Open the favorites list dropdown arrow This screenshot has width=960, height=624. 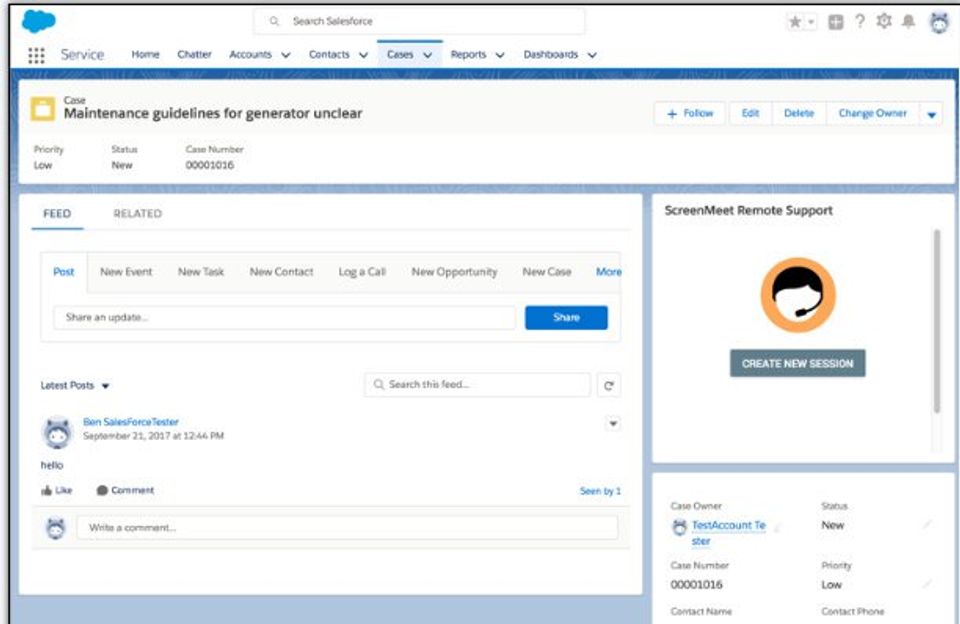click(x=811, y=22)
